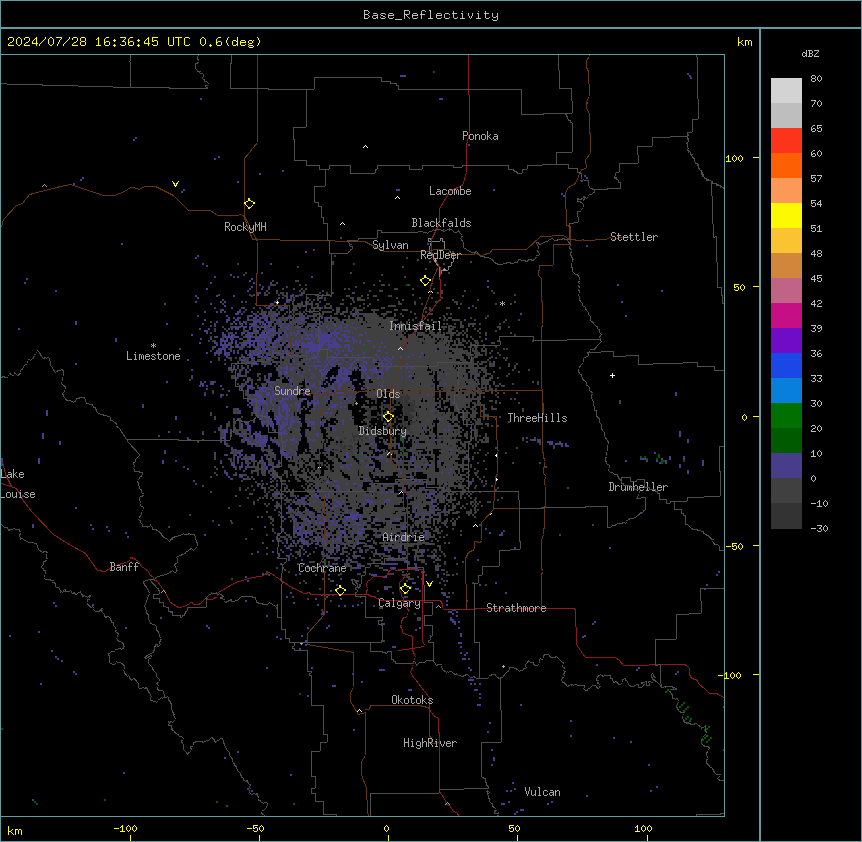
Task: Click the -30 value in the dBZ legend
Action: 819,528
